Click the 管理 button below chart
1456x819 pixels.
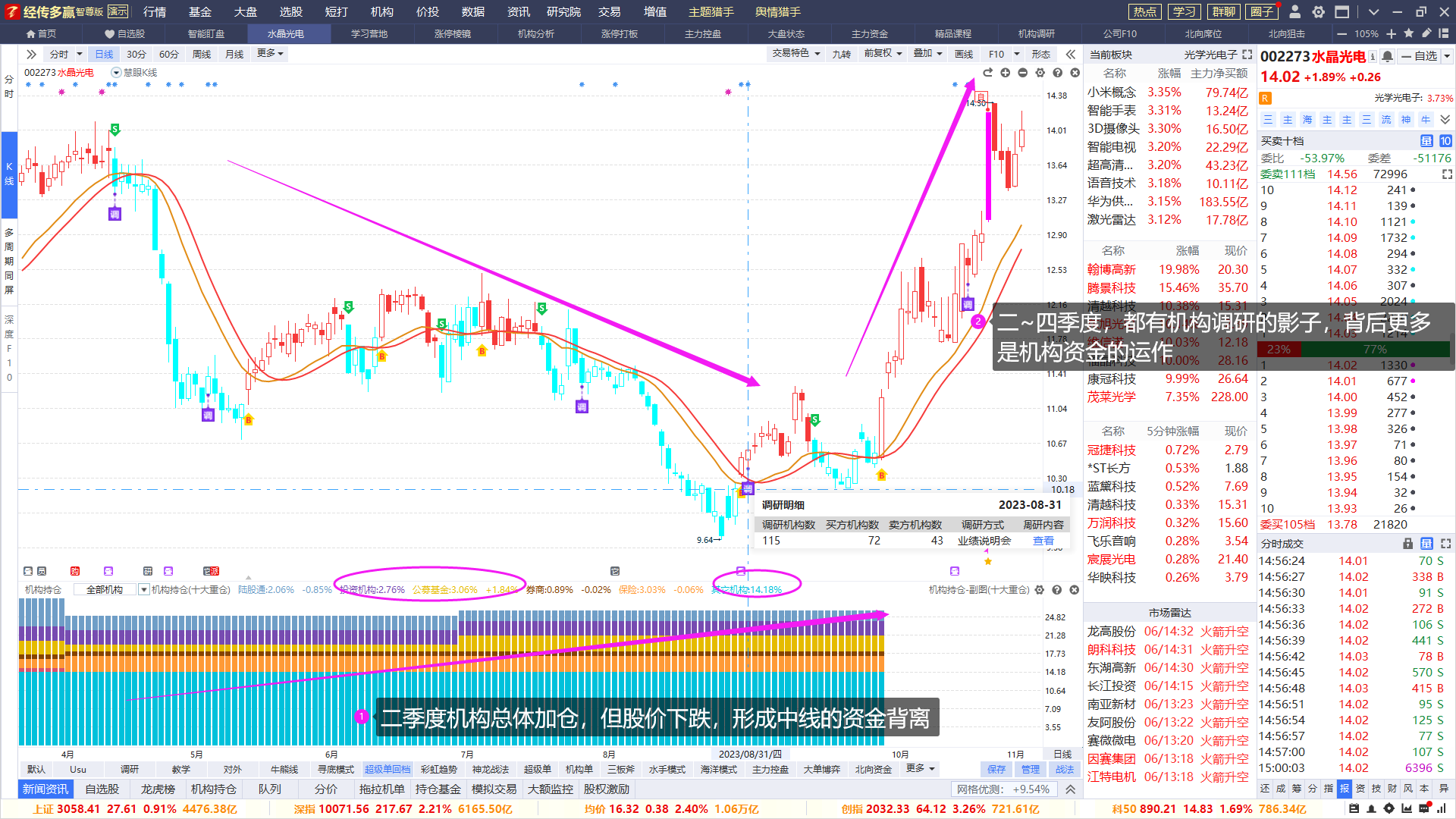coord(1031,769)
